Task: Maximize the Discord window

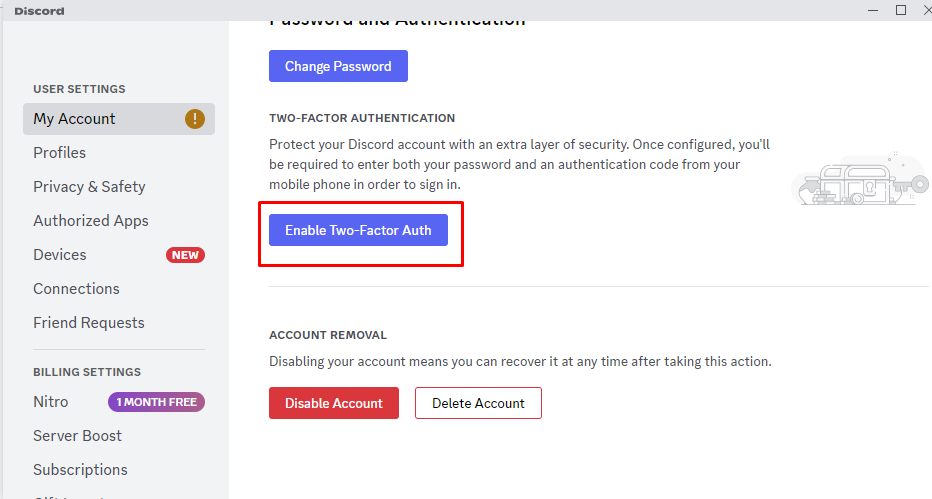Action: (901, 10)
